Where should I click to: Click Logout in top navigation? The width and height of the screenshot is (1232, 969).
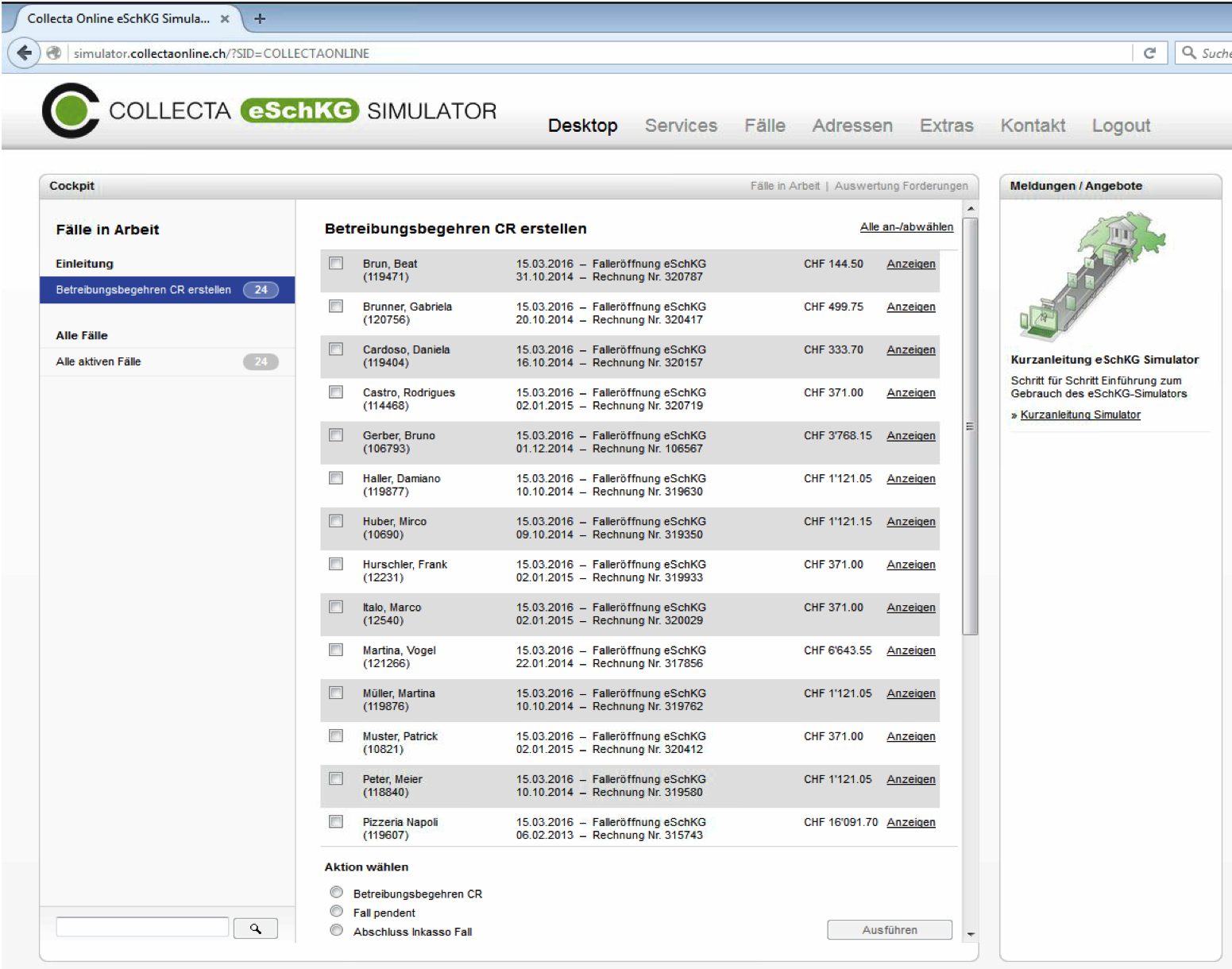1121,125
